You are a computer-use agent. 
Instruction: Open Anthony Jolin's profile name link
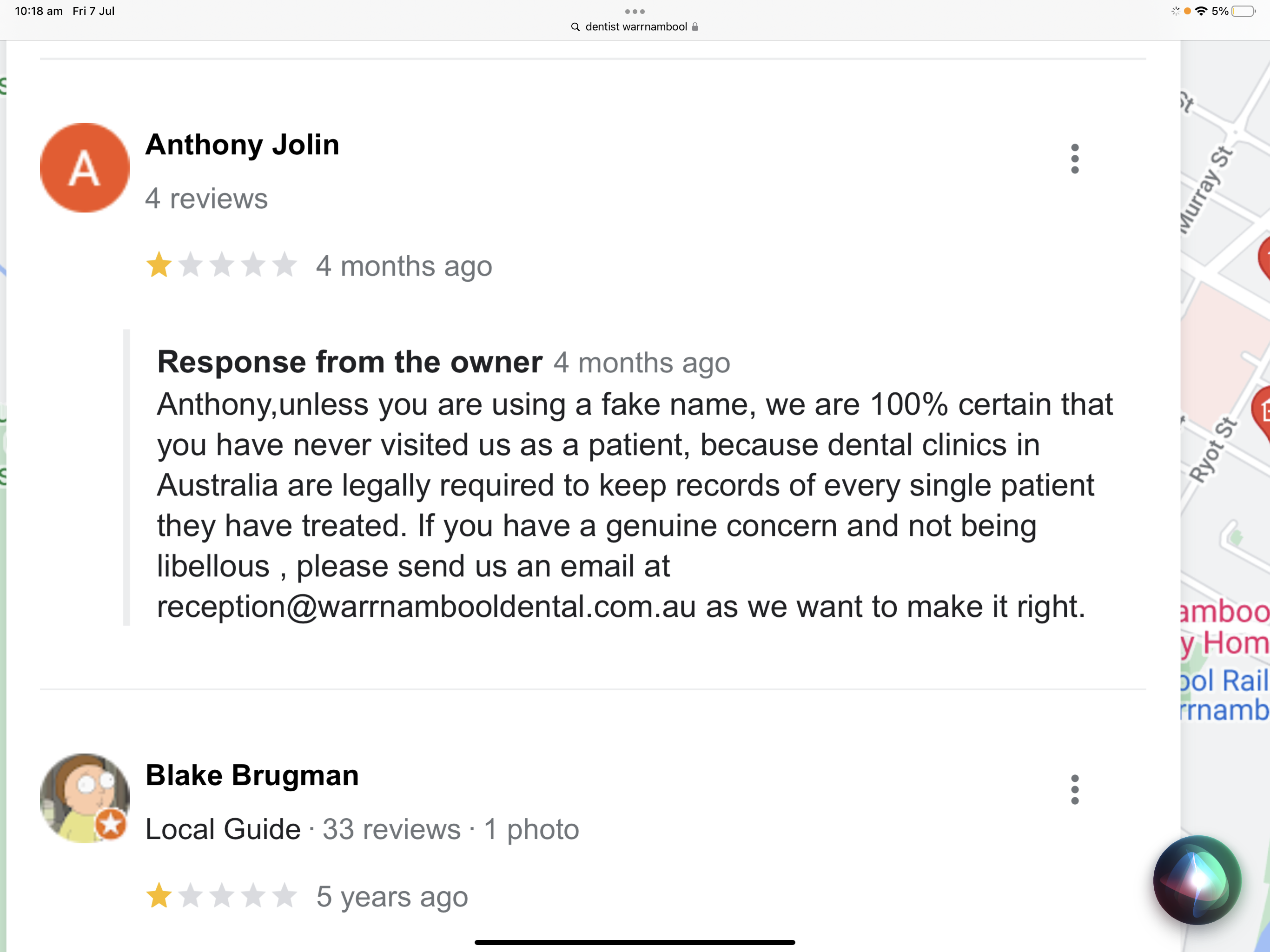242,144
